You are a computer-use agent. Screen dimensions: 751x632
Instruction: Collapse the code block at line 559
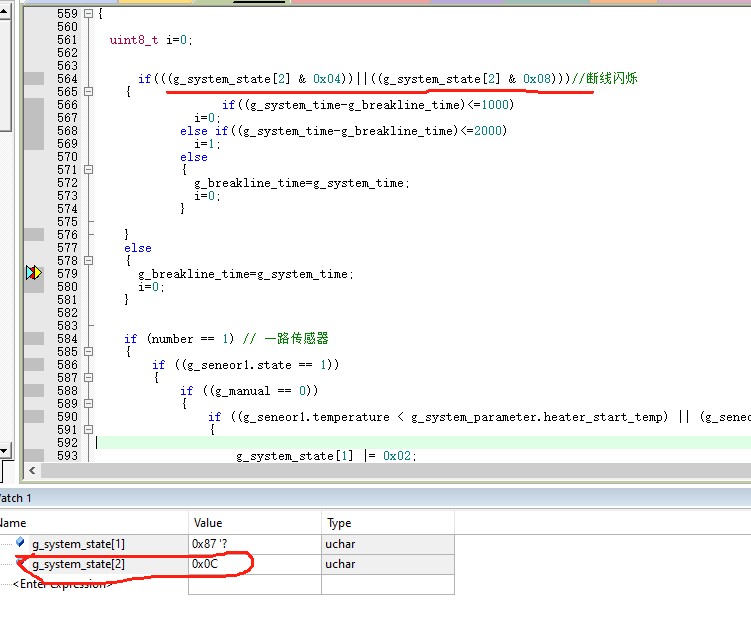click(x=88, y=14)
